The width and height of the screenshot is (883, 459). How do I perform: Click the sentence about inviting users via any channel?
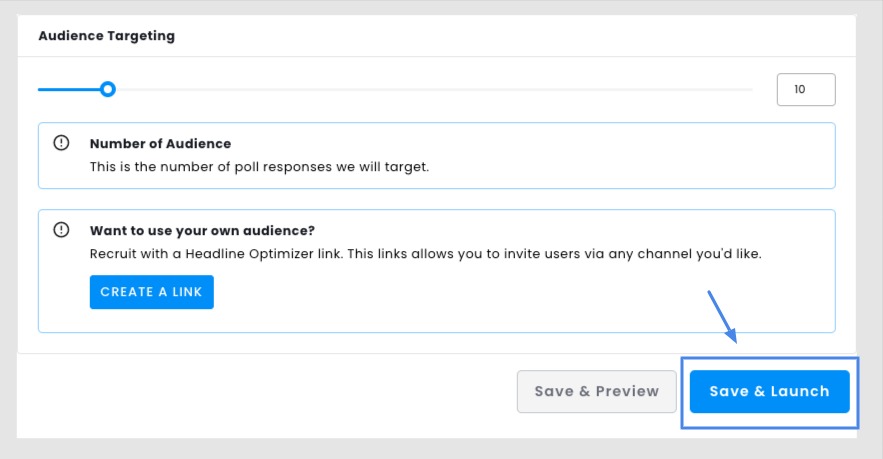pyautogui.click(x=554, y=253)
